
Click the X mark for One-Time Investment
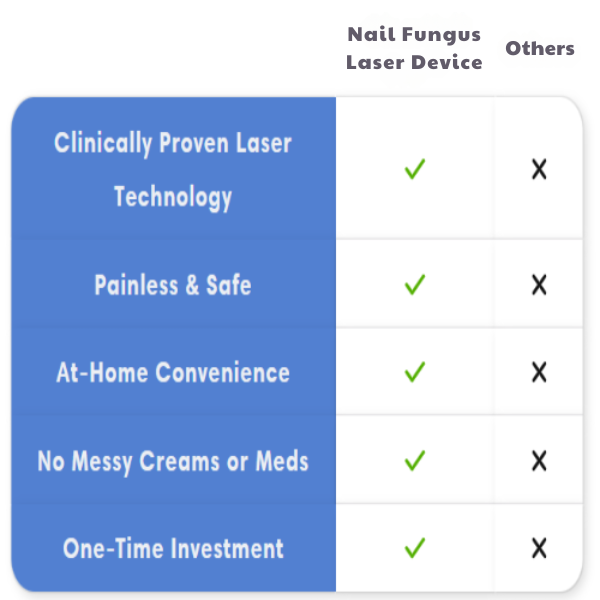(x=539, y=548)
